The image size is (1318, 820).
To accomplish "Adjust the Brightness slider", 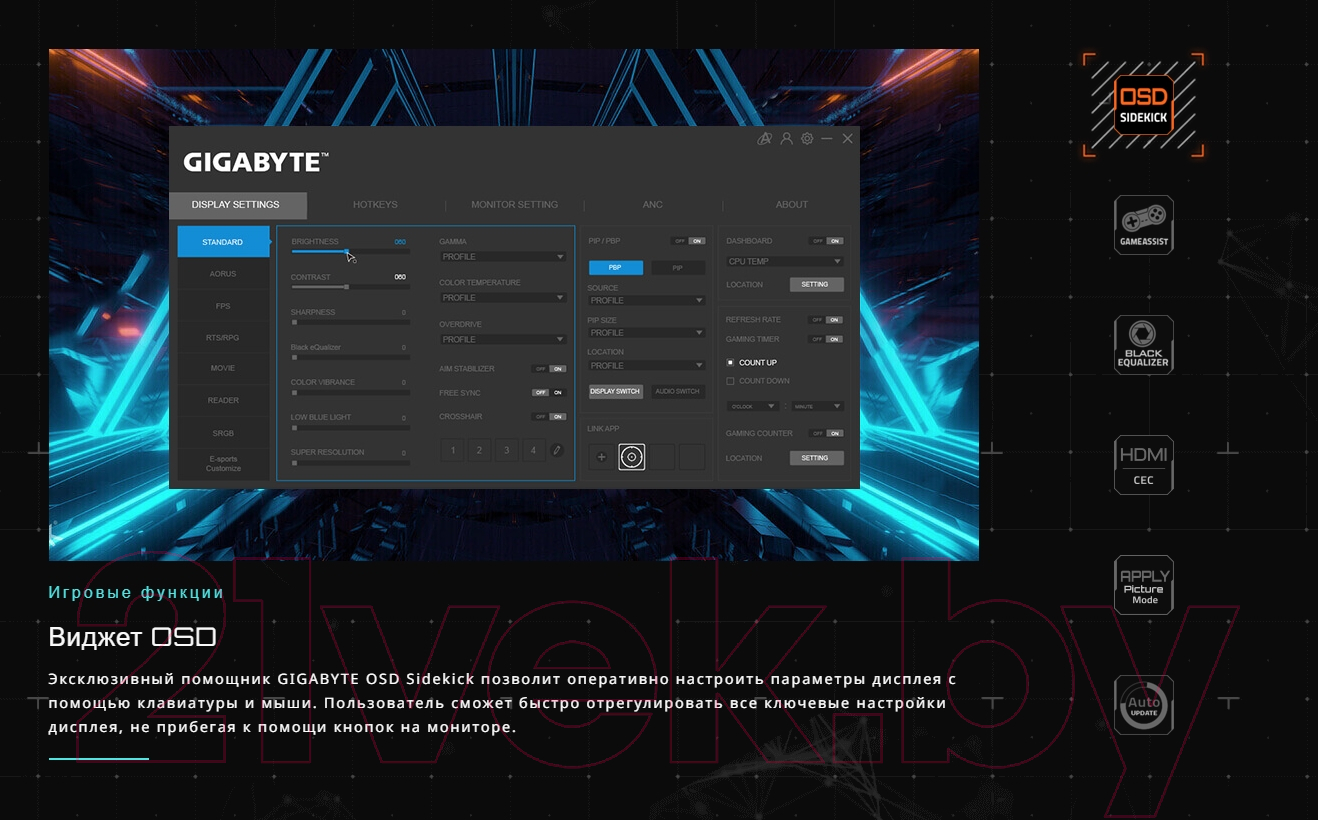I will point(350,252).
